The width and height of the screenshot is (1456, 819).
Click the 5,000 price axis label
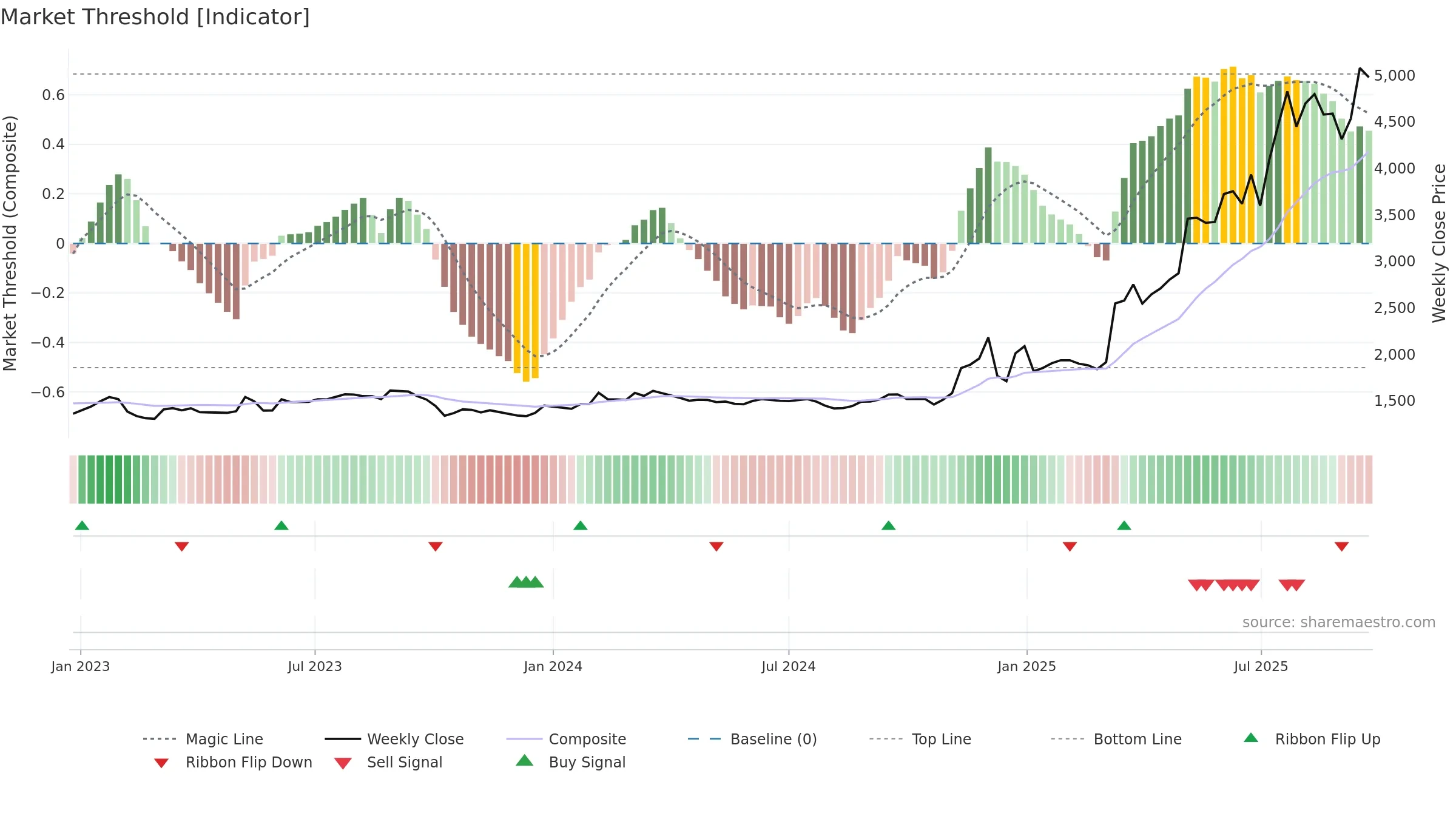[x=1394, y=76]
